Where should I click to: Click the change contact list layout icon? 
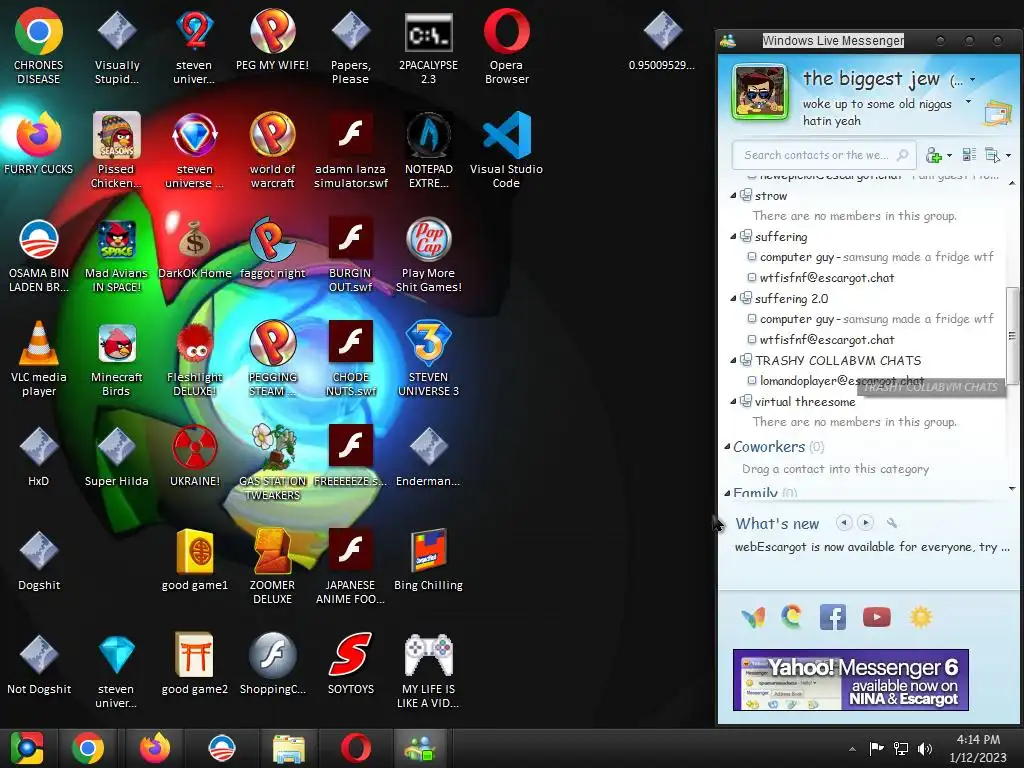[x=969, y=155]
